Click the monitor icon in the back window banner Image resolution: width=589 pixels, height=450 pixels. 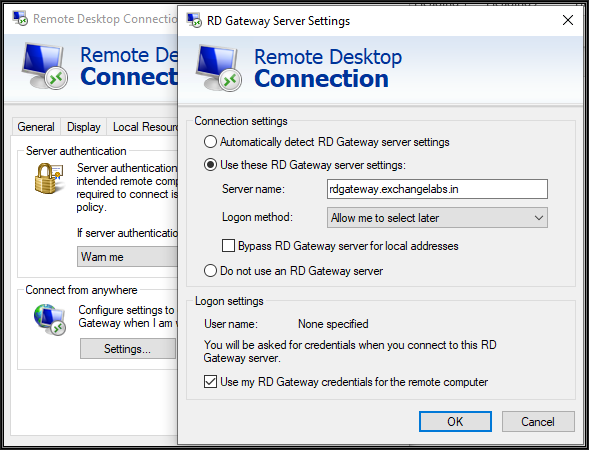point(45,66)
